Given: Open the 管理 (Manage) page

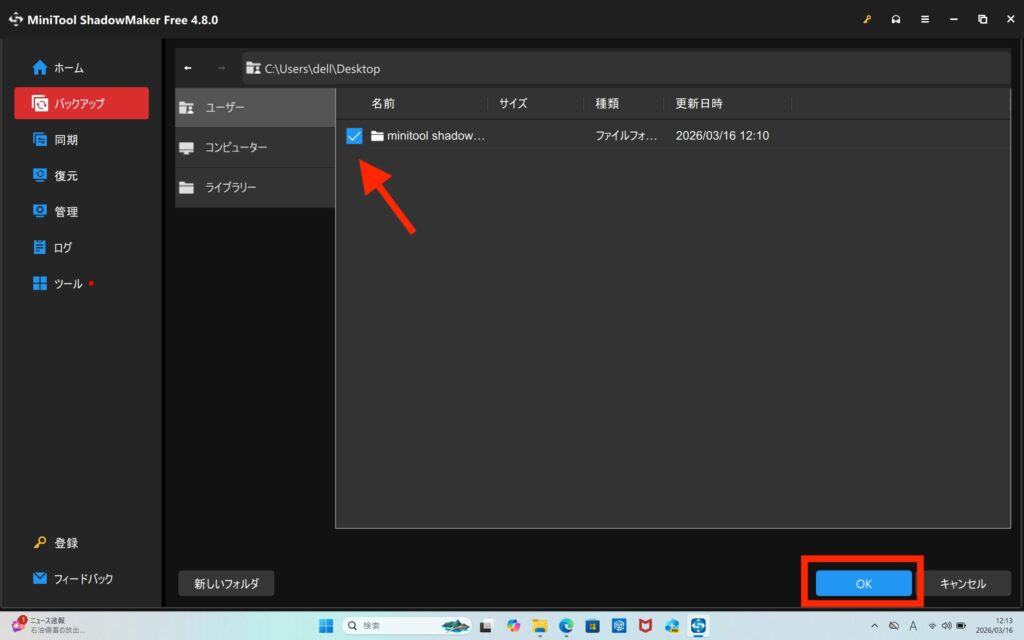Looking at the screenshot, I should click(66, 212).
